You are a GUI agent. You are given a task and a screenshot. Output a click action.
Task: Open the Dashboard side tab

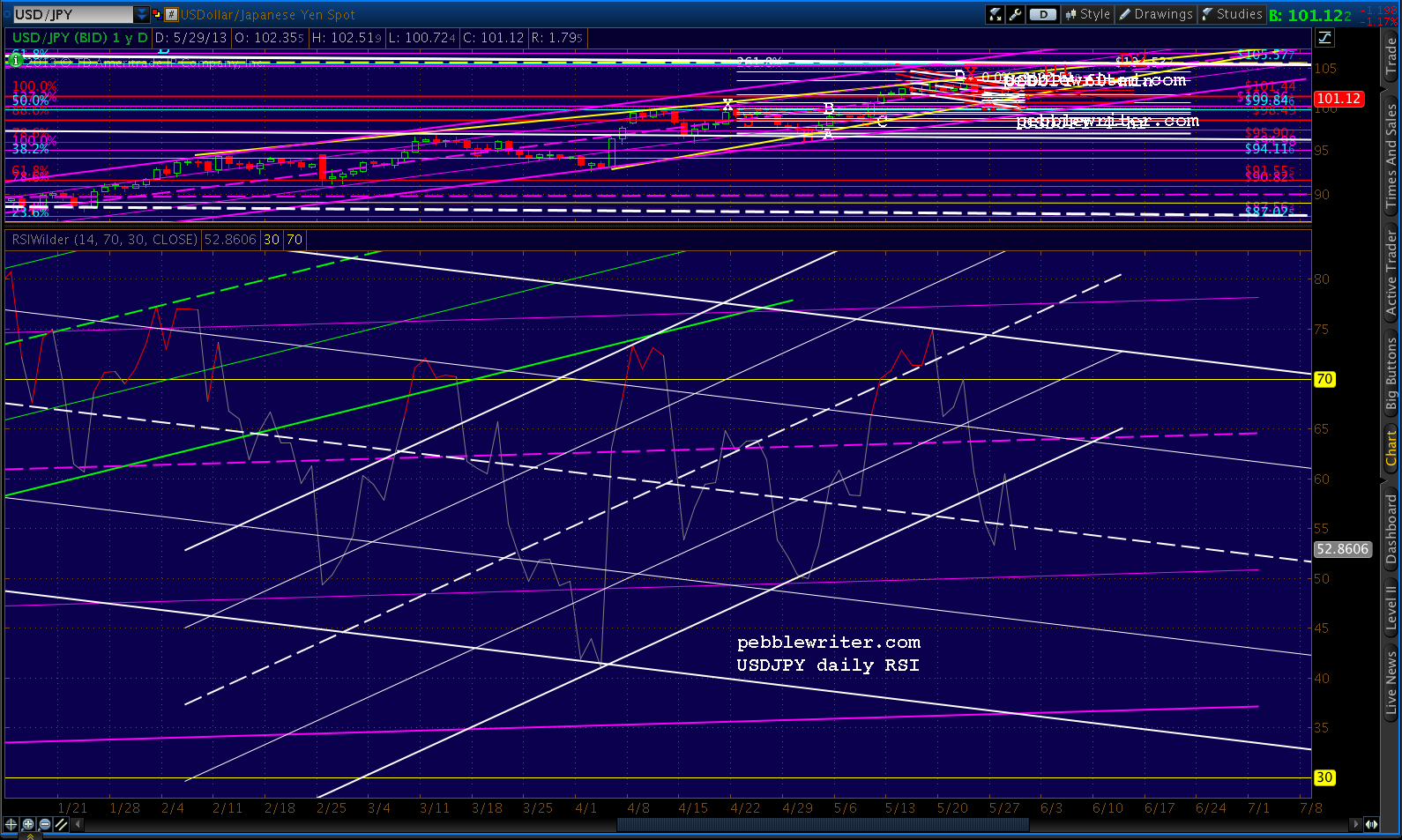click(1391, 529)
